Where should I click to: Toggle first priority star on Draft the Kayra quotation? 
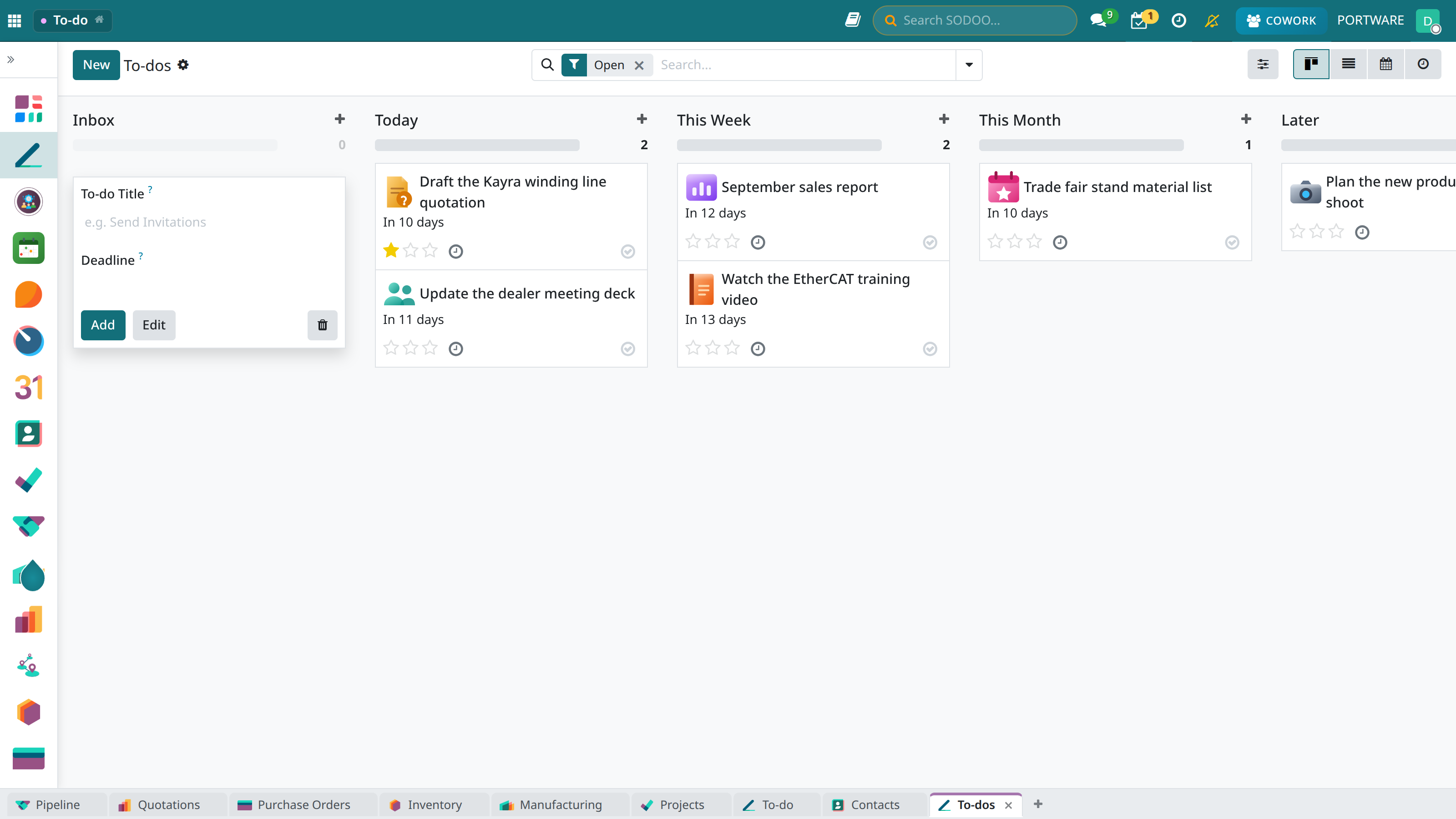click(391, 250)
